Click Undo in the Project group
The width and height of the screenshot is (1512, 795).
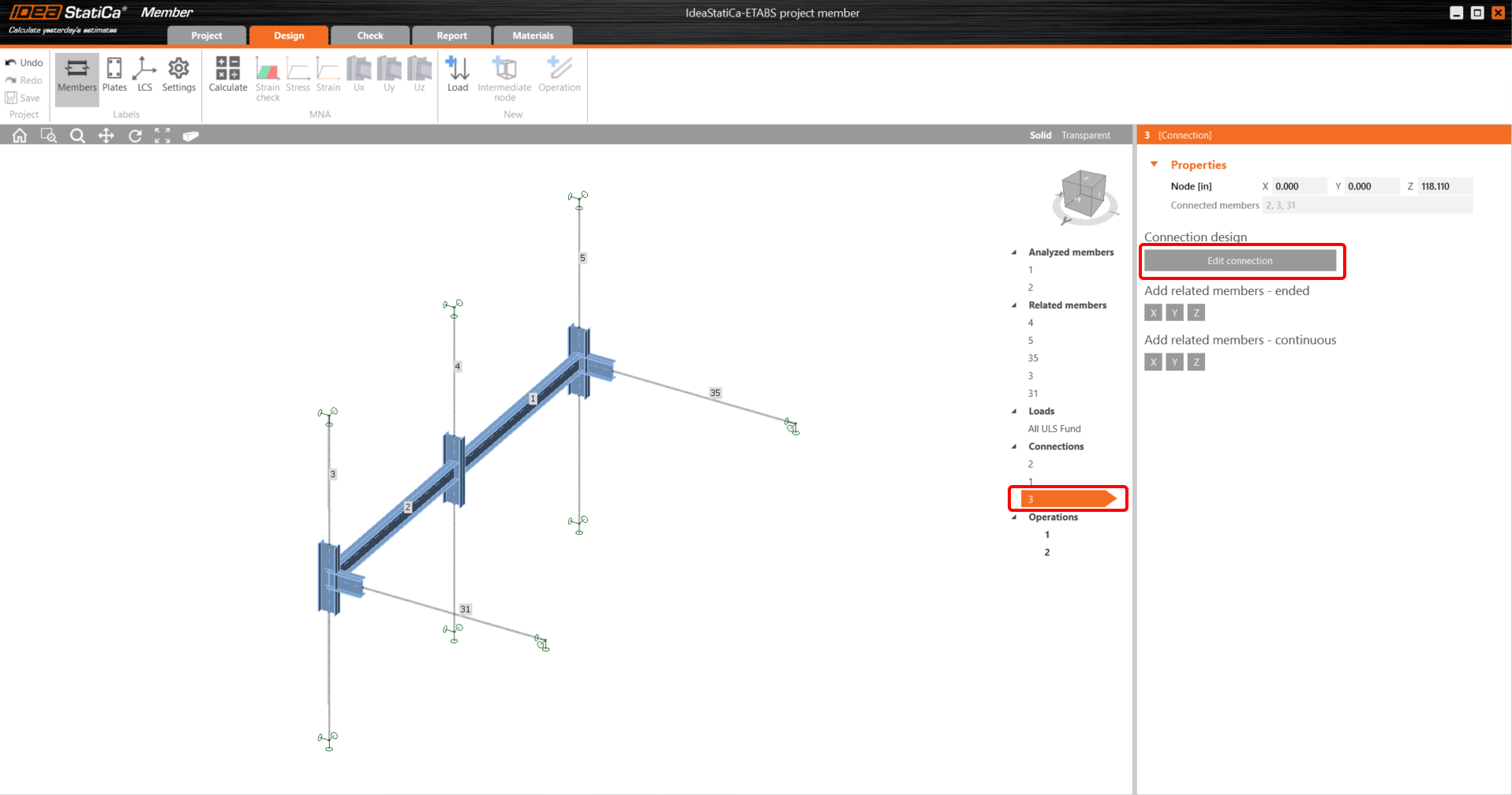click(24, 63)
